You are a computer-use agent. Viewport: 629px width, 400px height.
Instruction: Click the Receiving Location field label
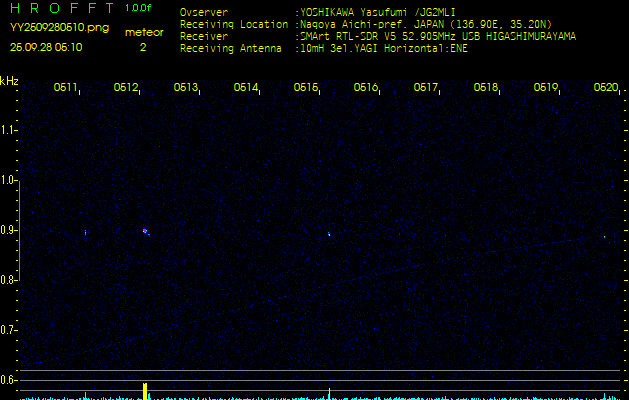point(234,24)
